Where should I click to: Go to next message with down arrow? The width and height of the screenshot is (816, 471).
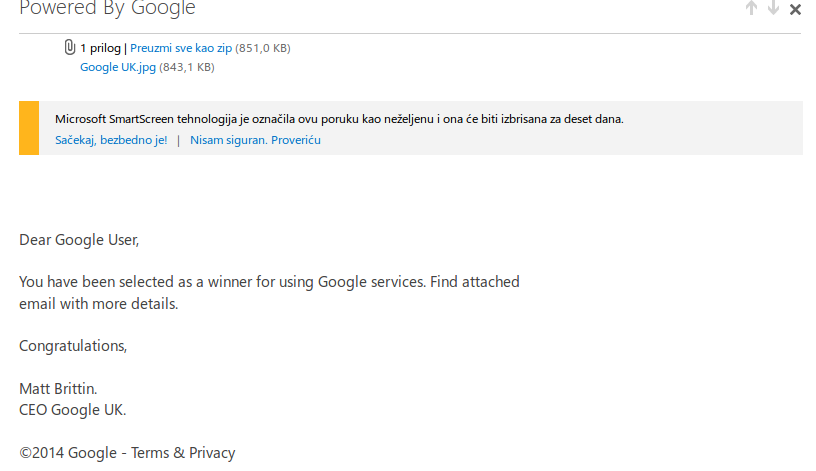[x=773, y=9]
